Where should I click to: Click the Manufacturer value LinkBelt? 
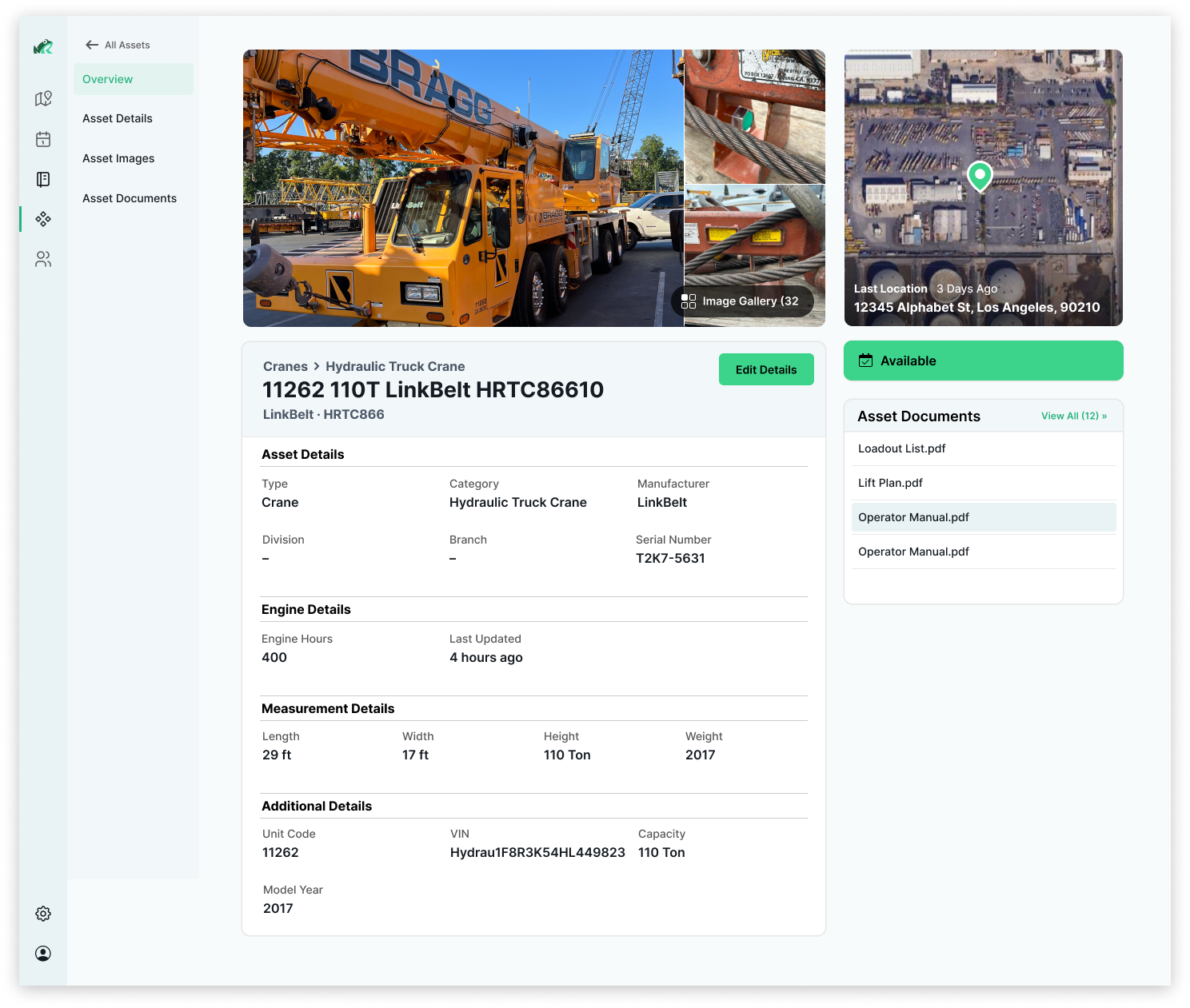tap(662, 502)
